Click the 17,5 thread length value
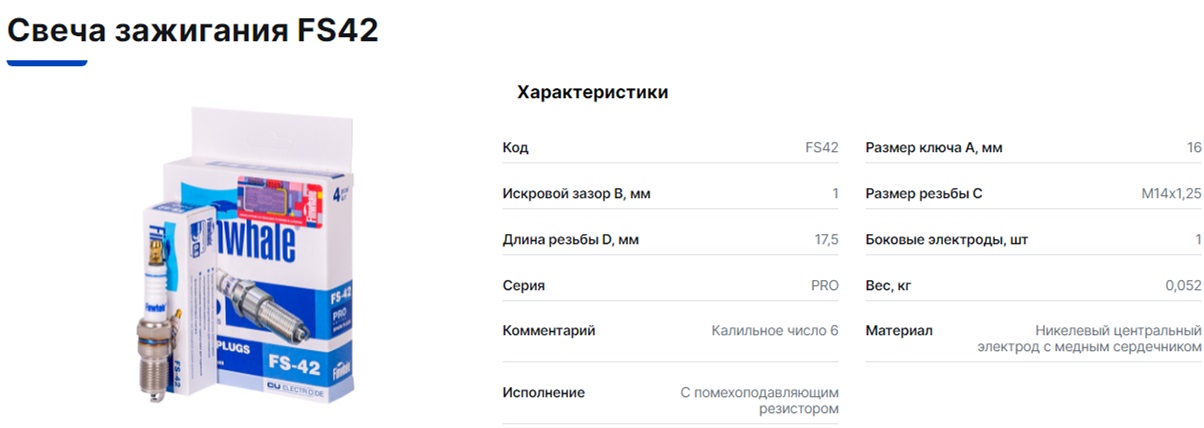The height and width of the screenshot is (428, 1204). (826, 240)
